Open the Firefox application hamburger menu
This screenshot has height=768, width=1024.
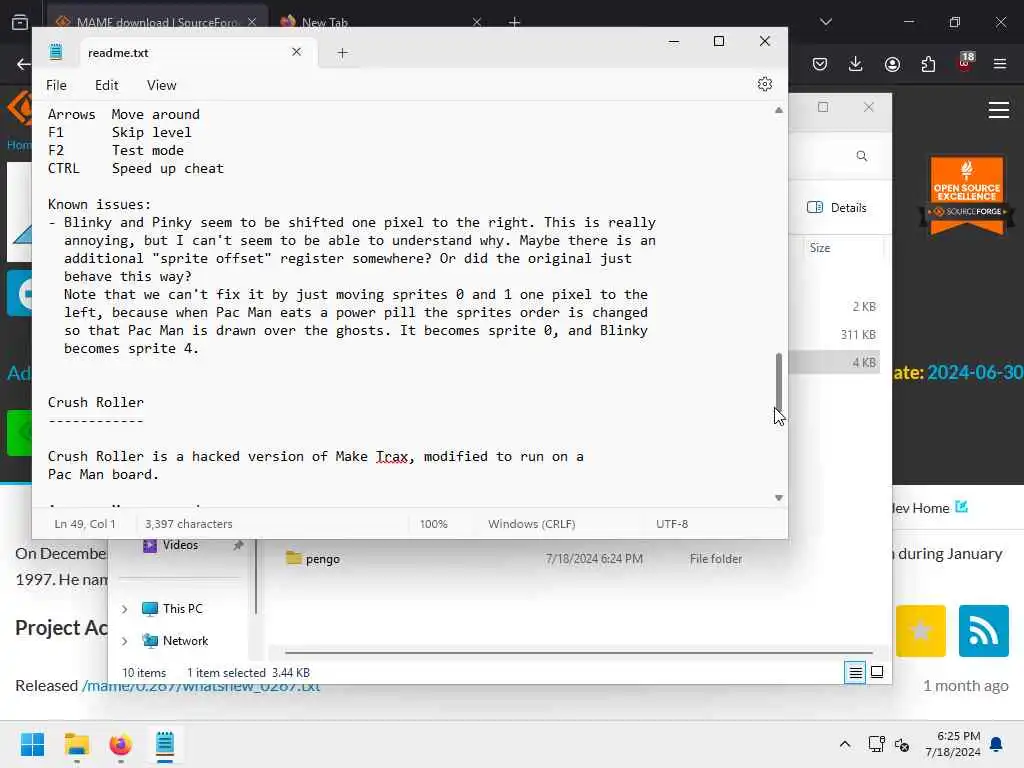point(1000,64)
